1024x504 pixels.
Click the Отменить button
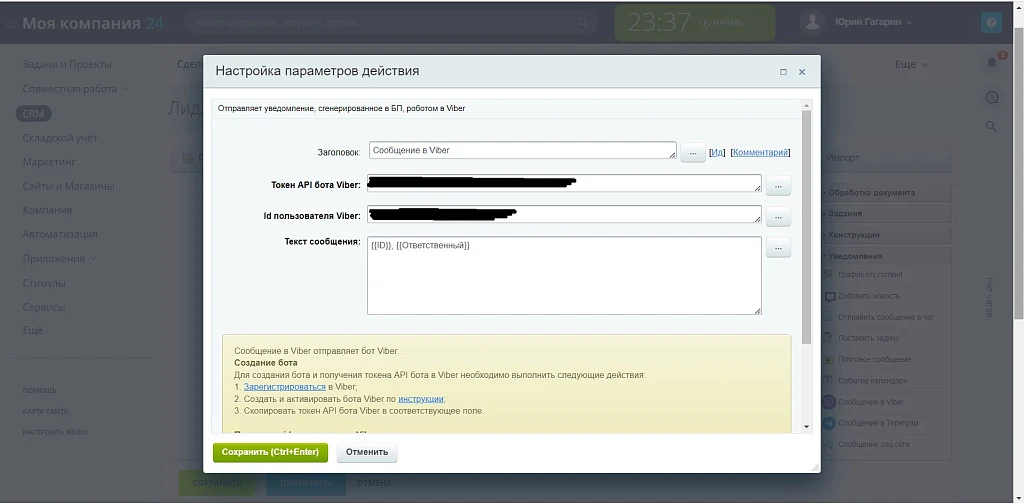(x=367, y=452)
